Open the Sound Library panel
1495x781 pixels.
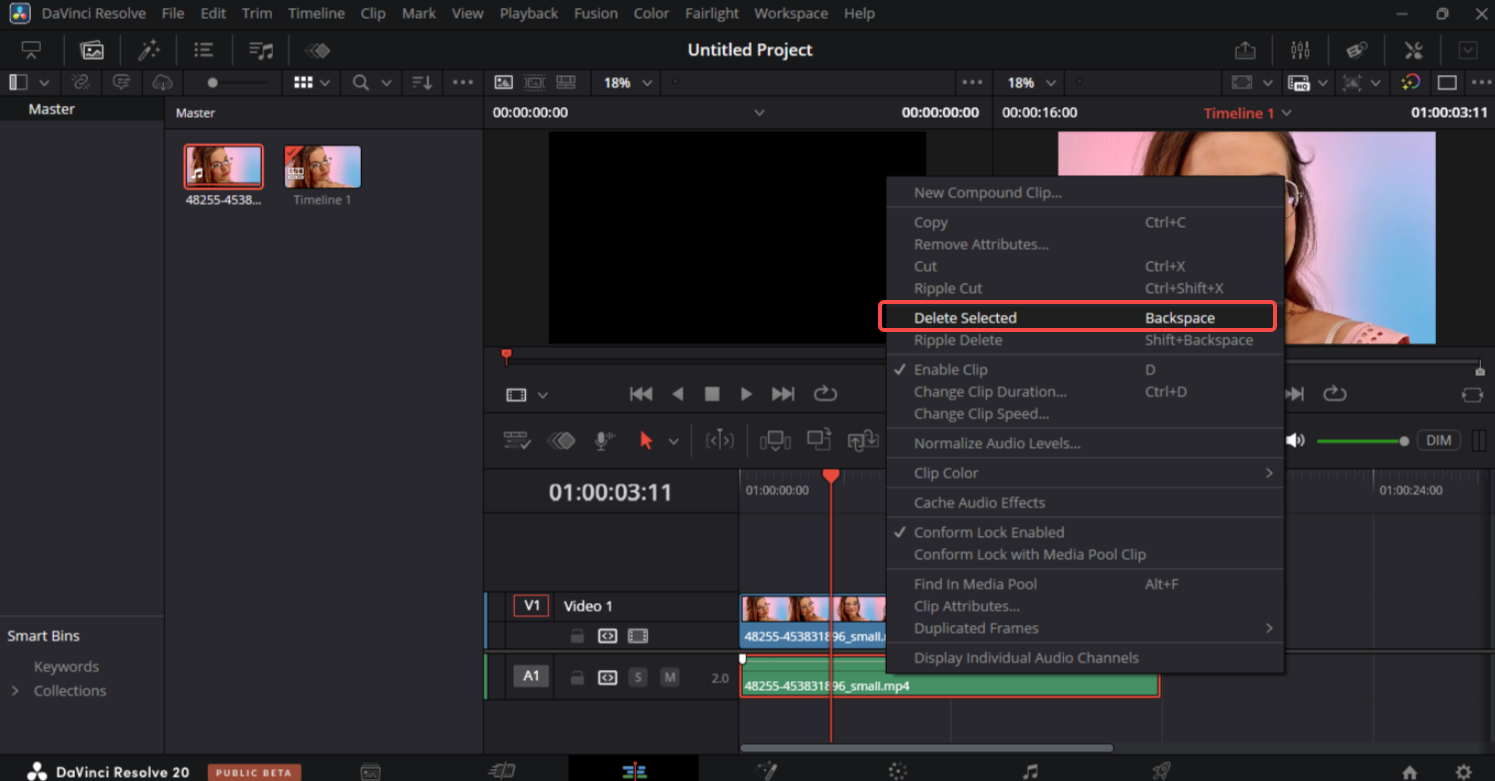pyautogui.click(x=261, y=50)
